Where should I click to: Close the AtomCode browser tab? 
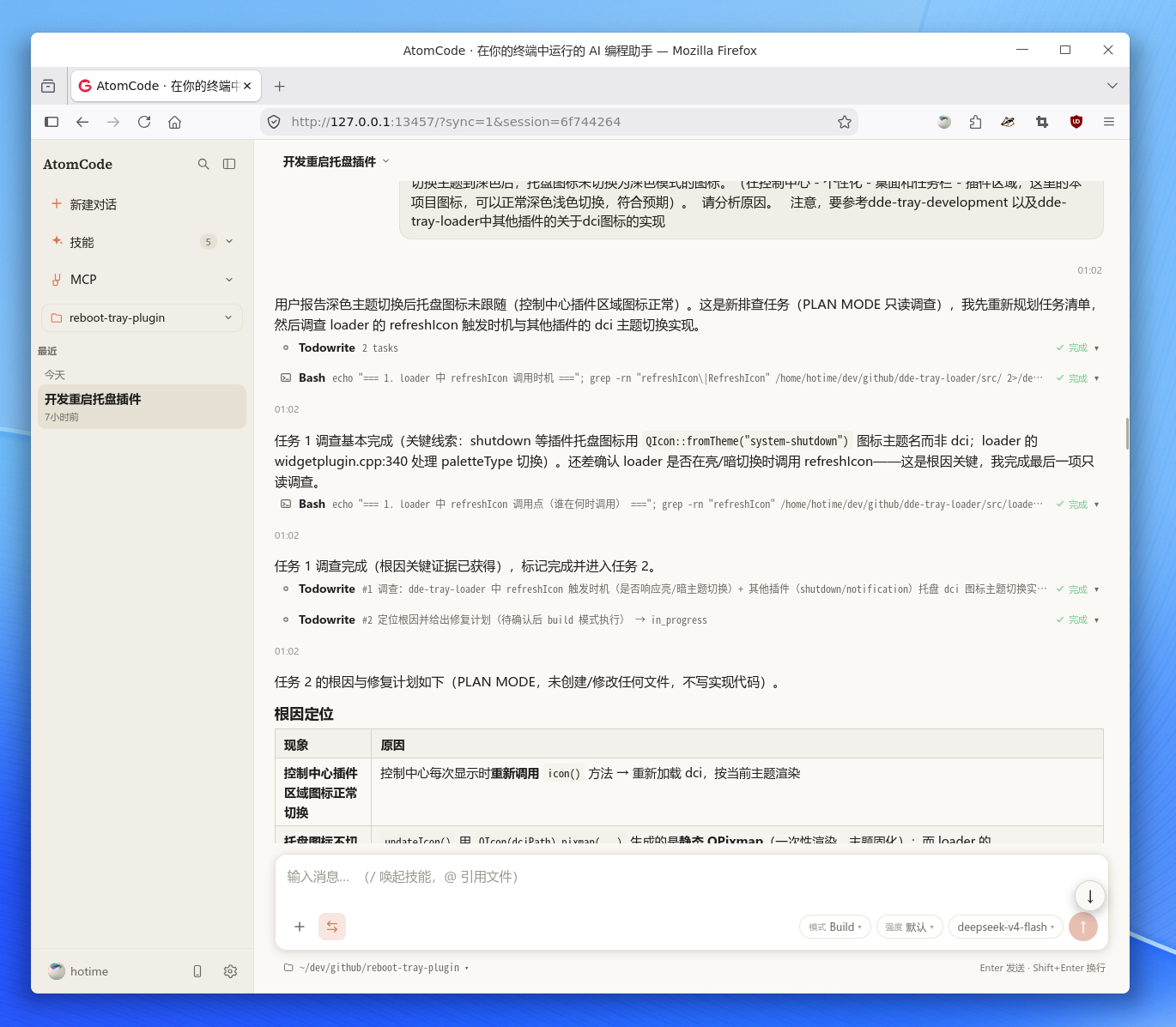247,86
